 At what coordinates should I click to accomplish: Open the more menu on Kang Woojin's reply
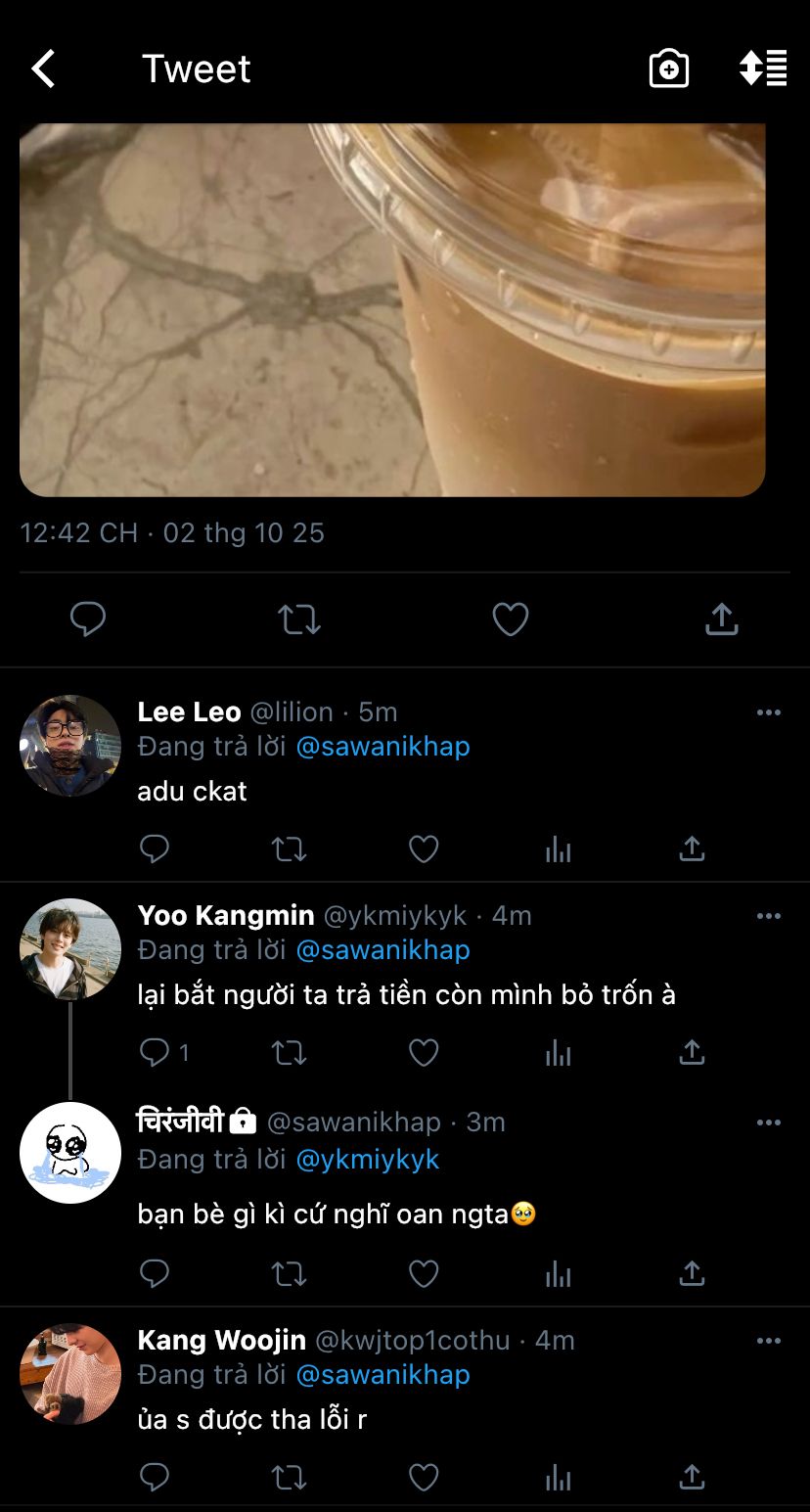[x=769, y=1341]
